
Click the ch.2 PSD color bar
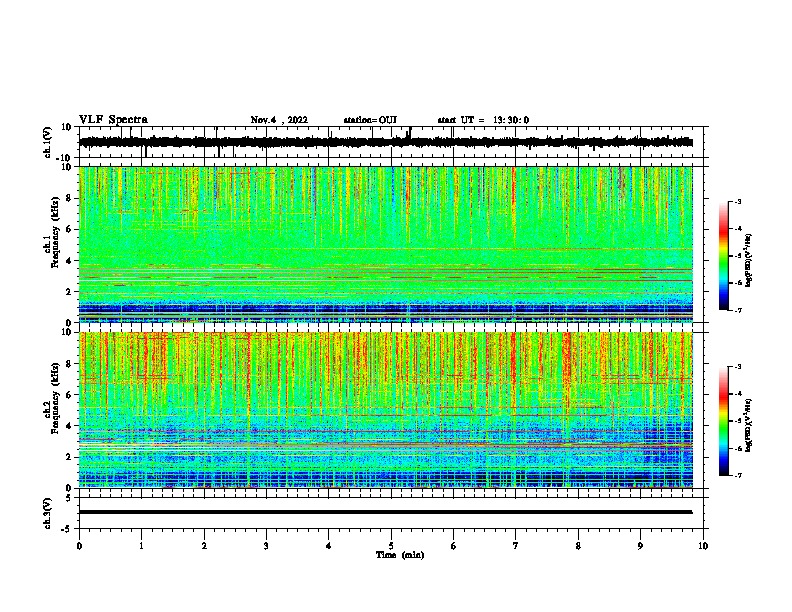tap(724, 421)
